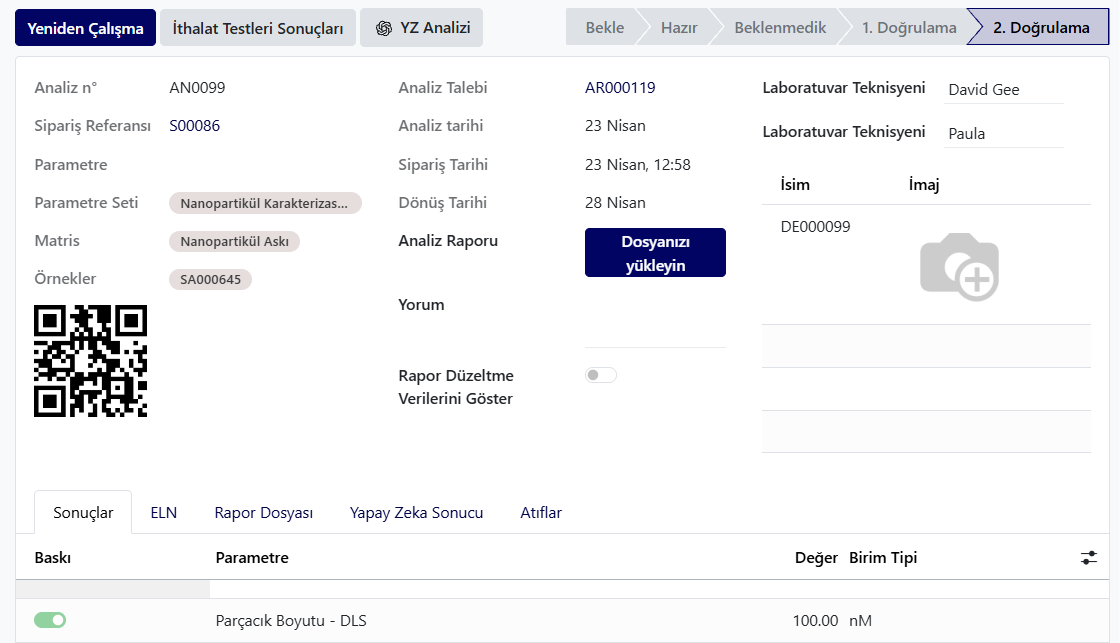Open second Laboratuvar Teknisyeni field Paula
The image size is (1120, 643).
[1004, 134]
